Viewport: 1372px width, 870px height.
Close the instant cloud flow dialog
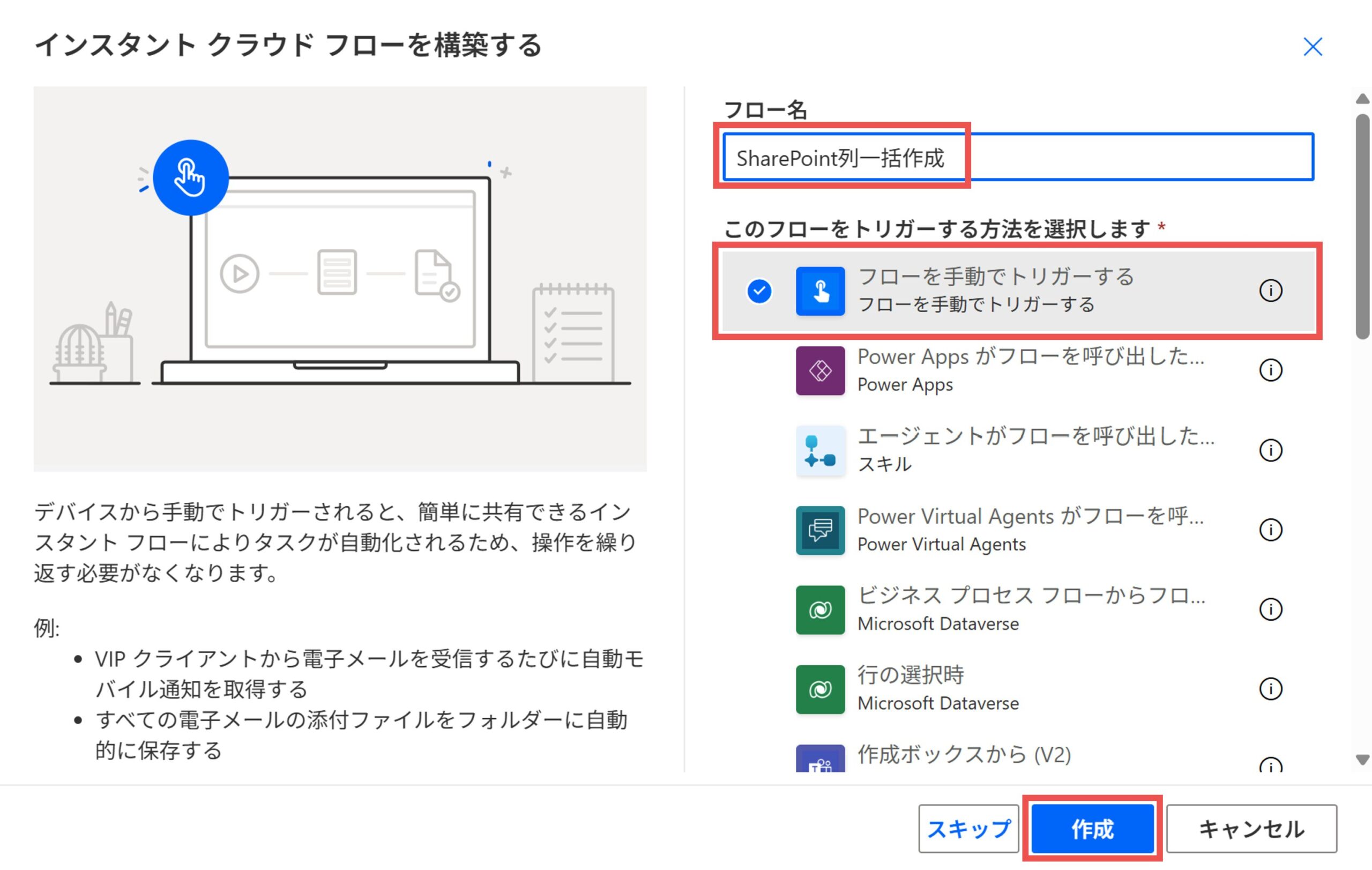tap(1313, 47)
